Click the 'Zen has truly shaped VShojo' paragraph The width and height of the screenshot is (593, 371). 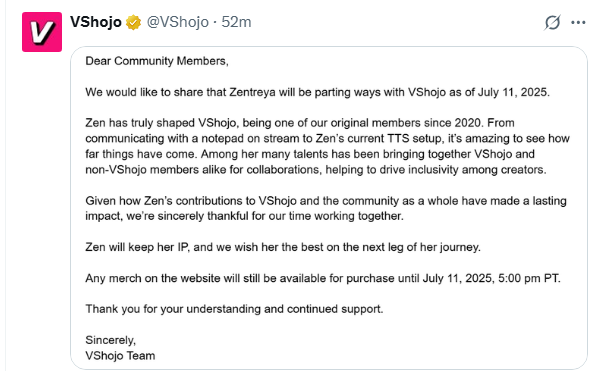328,146
